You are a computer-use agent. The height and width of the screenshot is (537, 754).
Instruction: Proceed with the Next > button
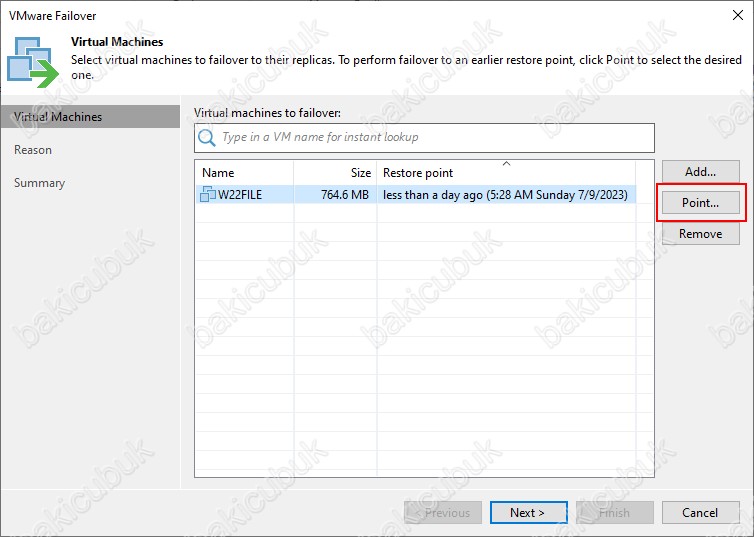point(528,512)
